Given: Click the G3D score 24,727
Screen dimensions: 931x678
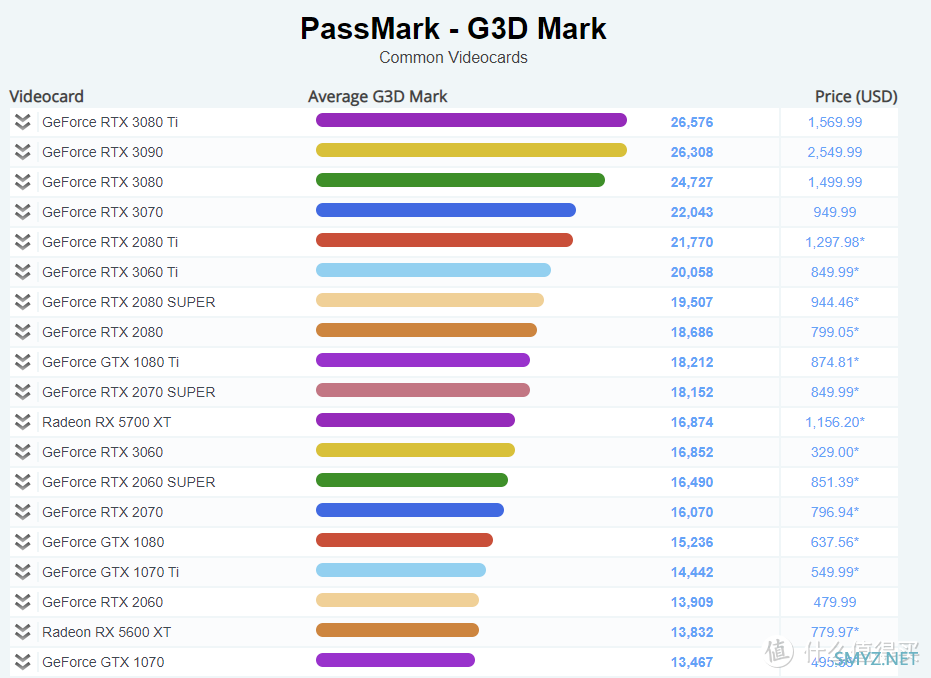Looking at the screenshot, I should pos(692,182).
